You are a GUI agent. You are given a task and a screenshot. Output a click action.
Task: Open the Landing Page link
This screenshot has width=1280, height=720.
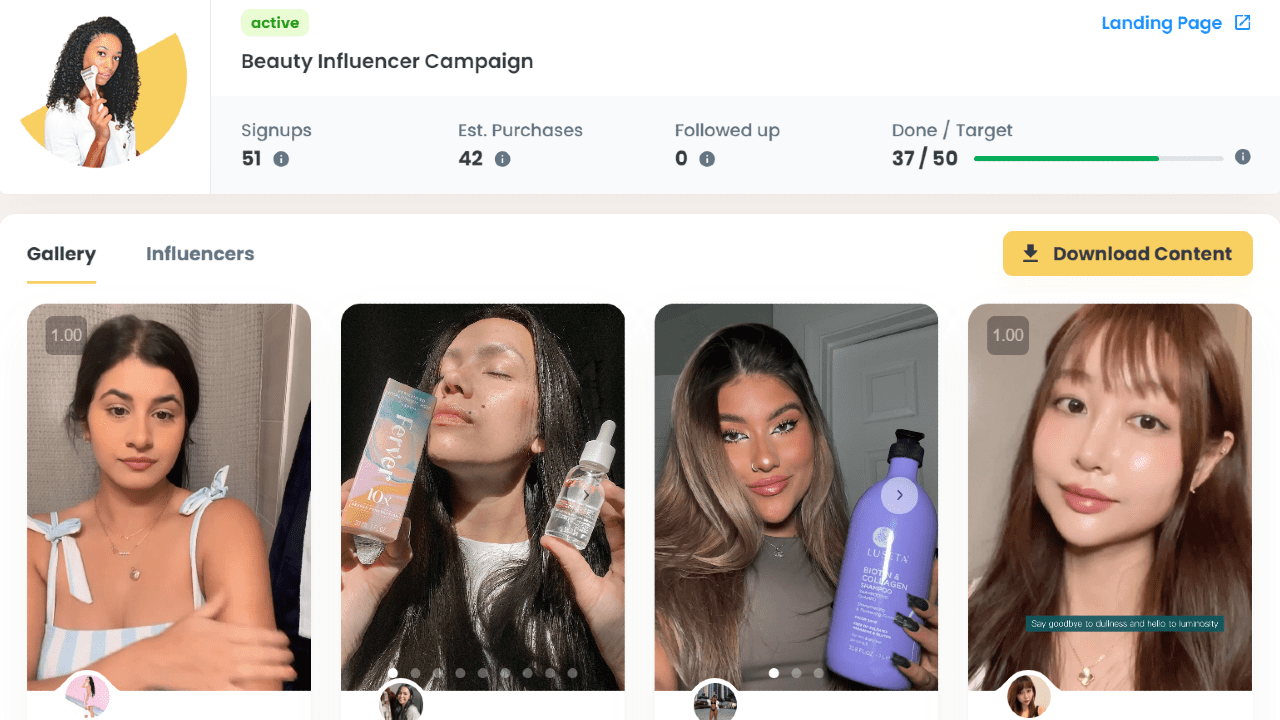click(x=1161, y=23)
